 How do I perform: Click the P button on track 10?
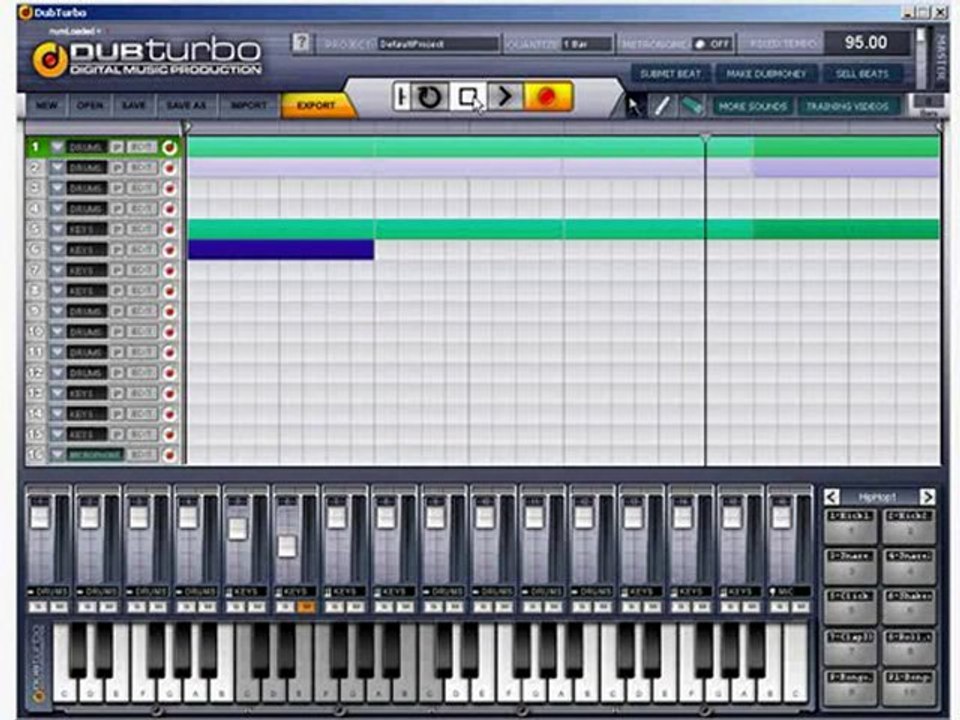coord(117,332)
